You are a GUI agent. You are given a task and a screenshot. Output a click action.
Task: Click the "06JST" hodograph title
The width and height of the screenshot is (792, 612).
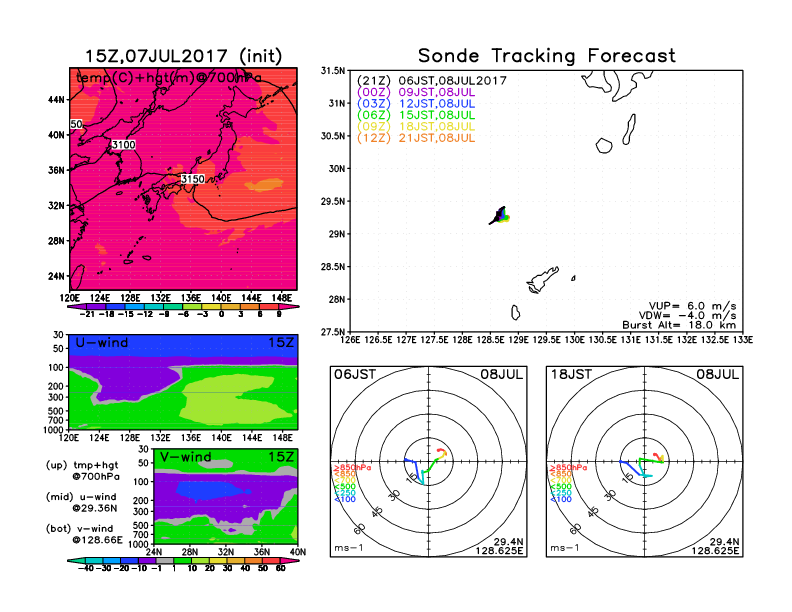point(355,375)
